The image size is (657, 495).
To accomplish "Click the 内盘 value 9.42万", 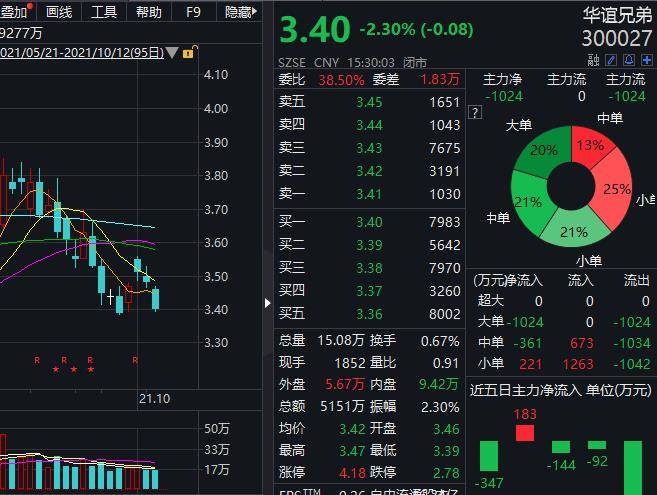I will 438,384.
